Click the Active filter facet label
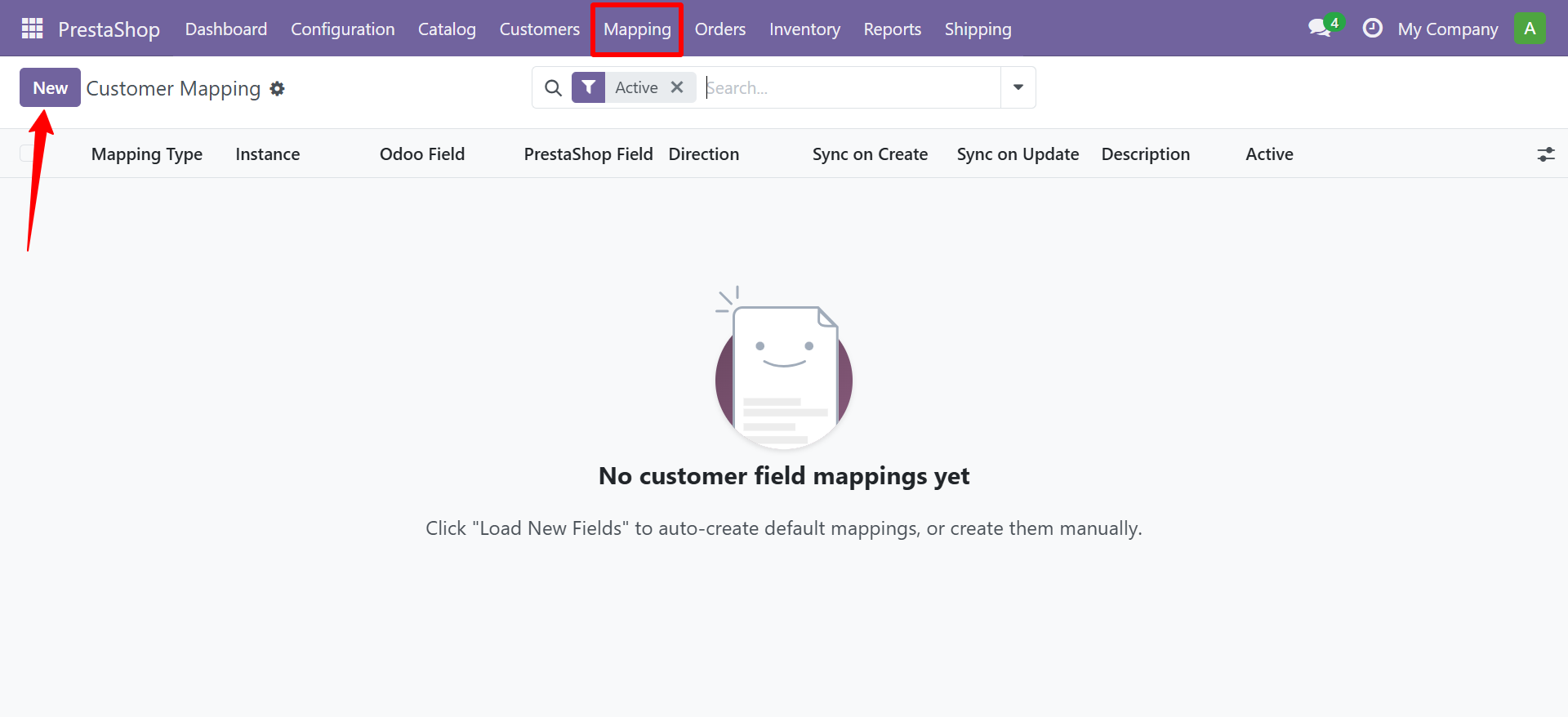The height and width of the screenshot is (717, 1568). point(636,87)
